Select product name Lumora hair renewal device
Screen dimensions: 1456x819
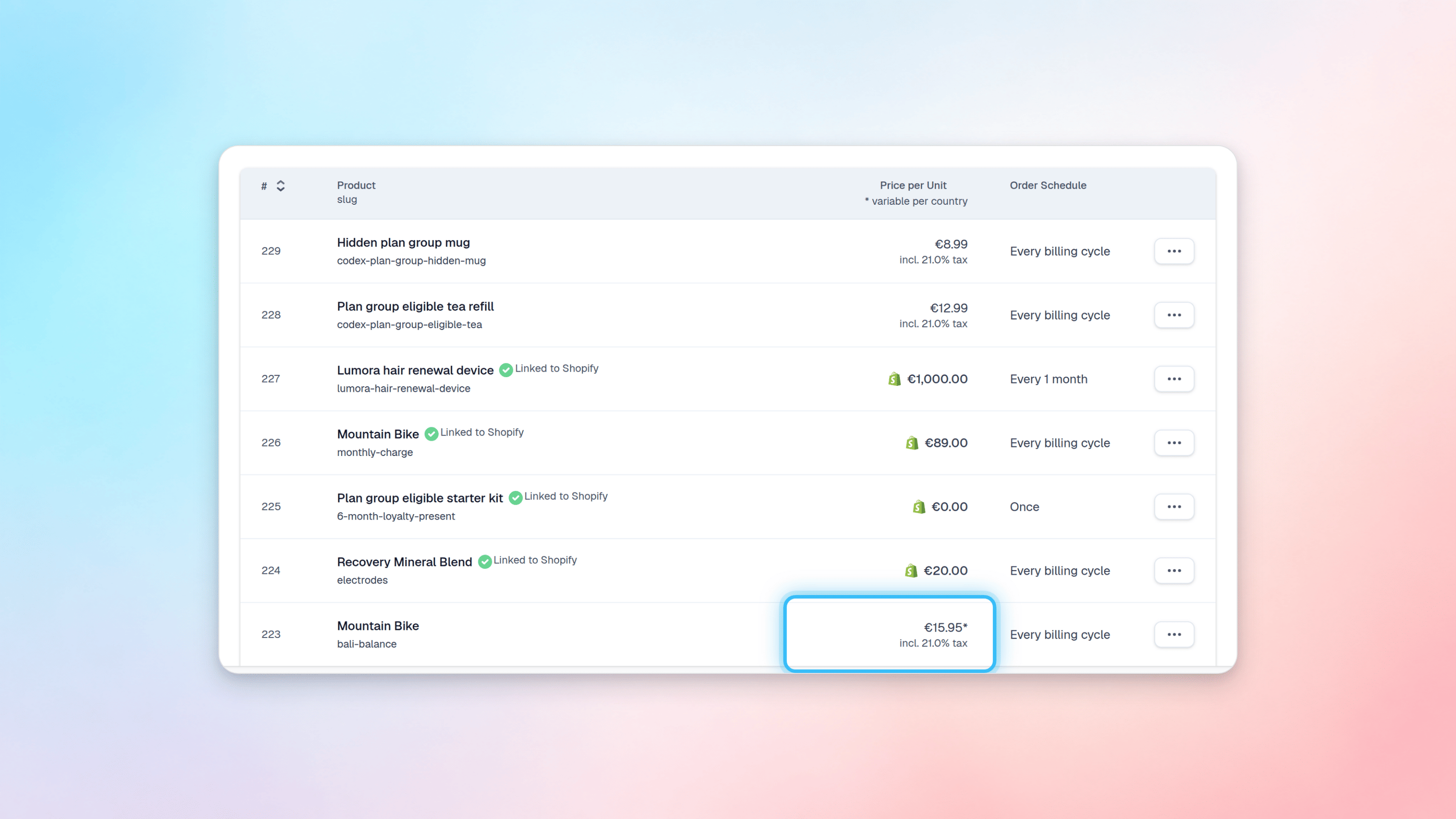pyautogui.click(x=416, y=370)
